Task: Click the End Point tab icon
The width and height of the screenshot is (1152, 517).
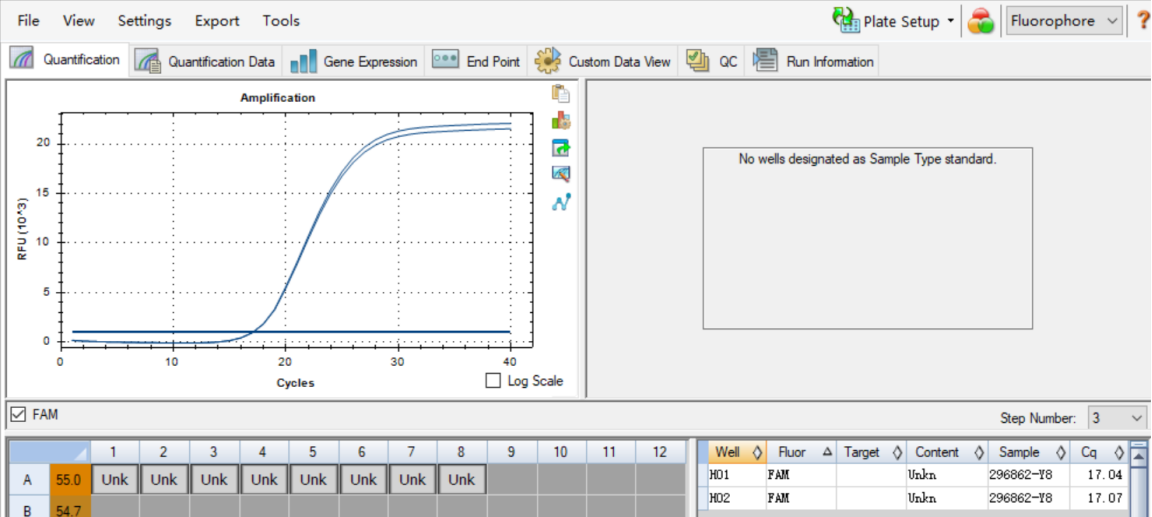Action: [x=446, y=60]
